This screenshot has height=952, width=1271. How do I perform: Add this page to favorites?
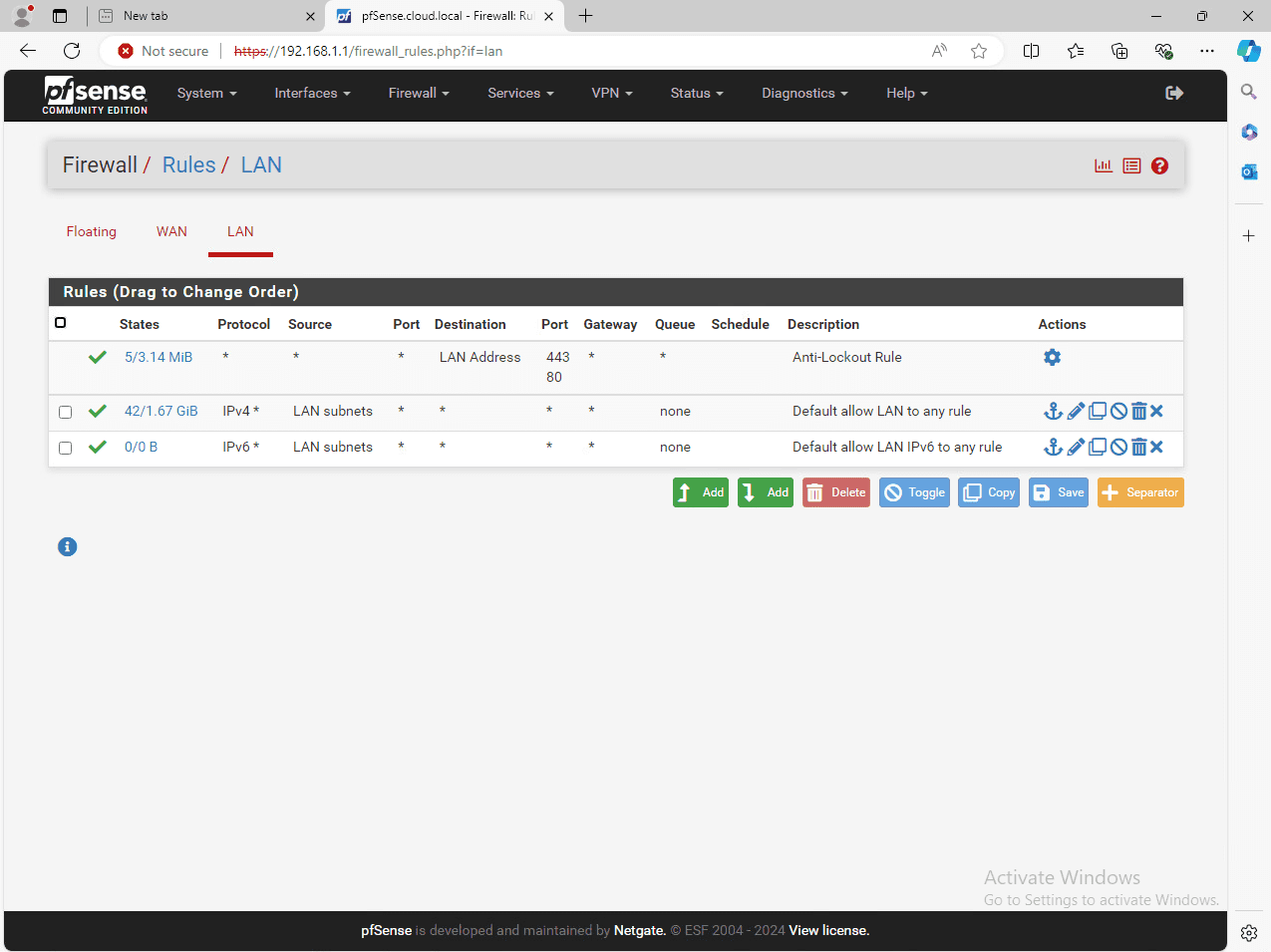click(x=979, y=51)
